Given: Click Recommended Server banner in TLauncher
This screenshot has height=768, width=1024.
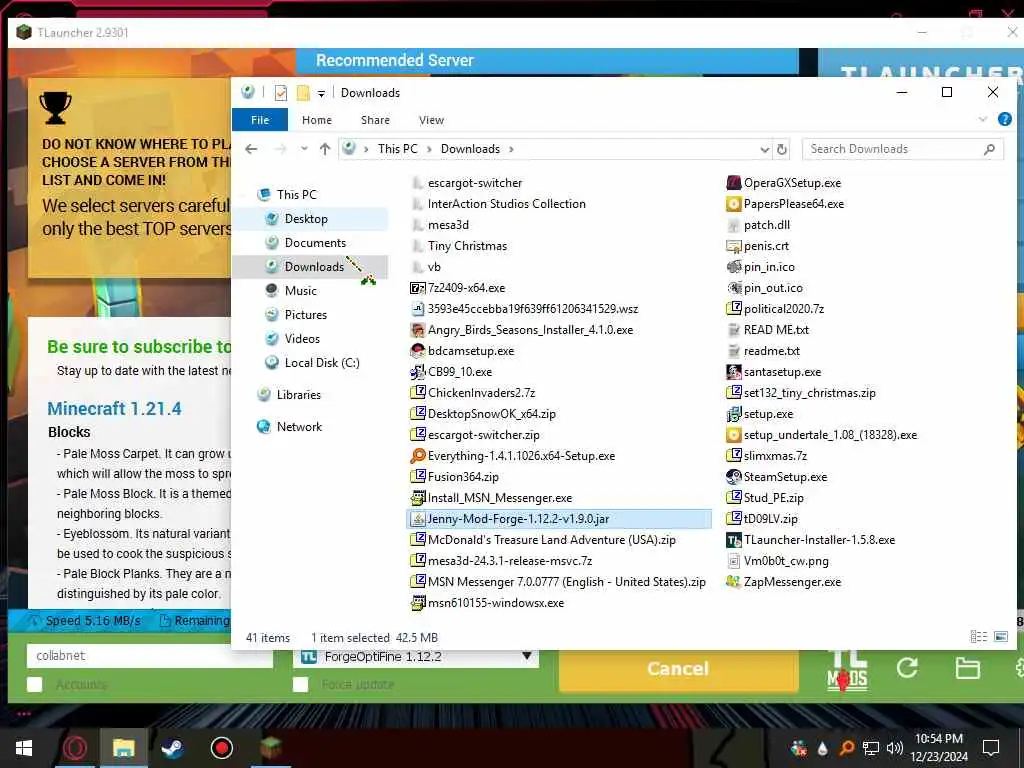Looking at the screenshot, I should 547,61.
